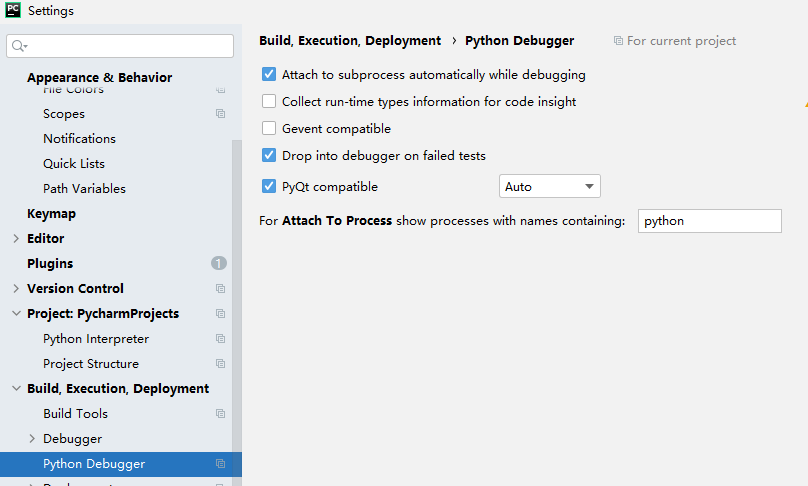Open the Keymap settings page
The image size is (808, 486).
coord(51,214)
